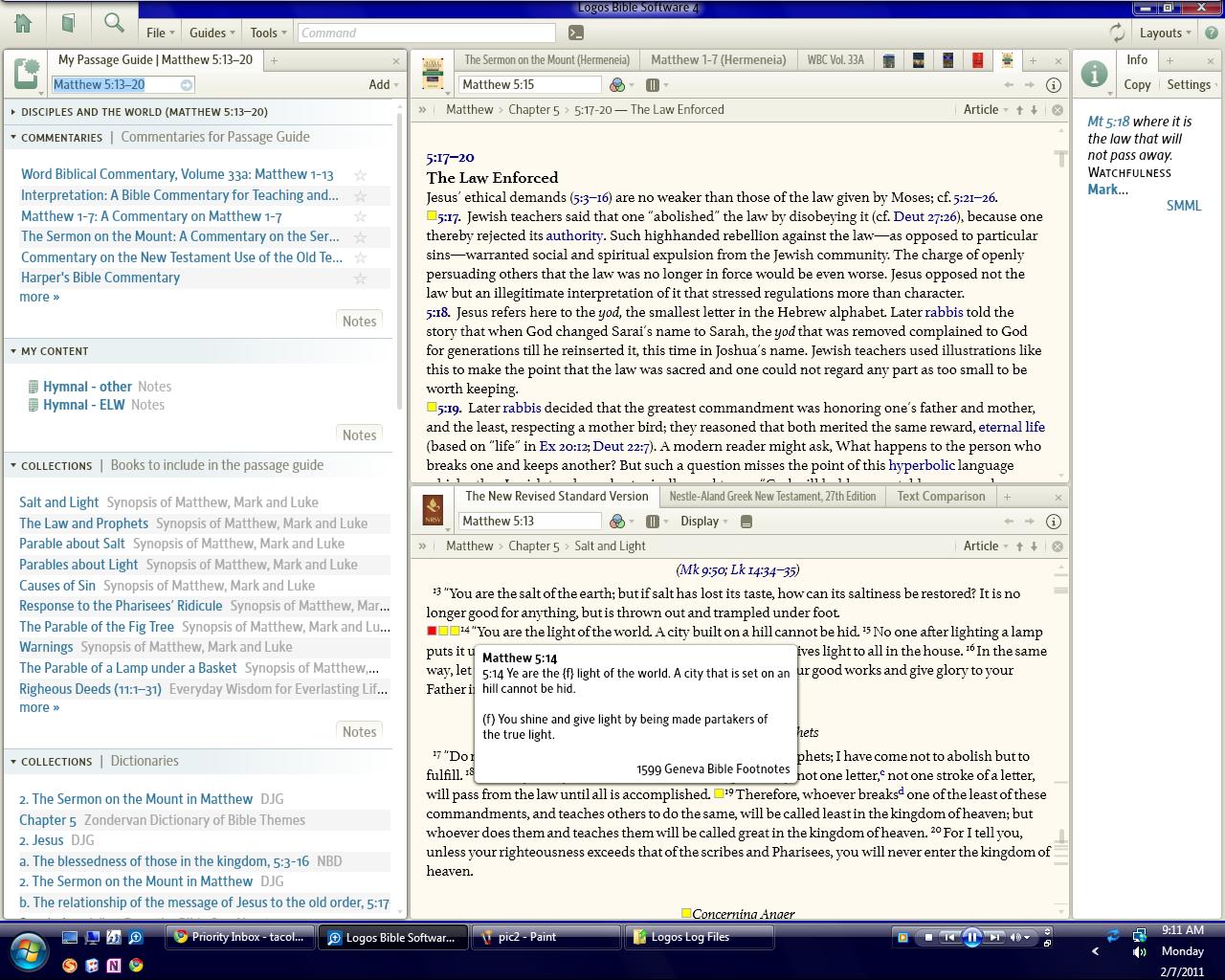The width and height of the screenshot is (1225, 980).
Task: Click the yellow marker before verse 19
Action: click(719, 794)
